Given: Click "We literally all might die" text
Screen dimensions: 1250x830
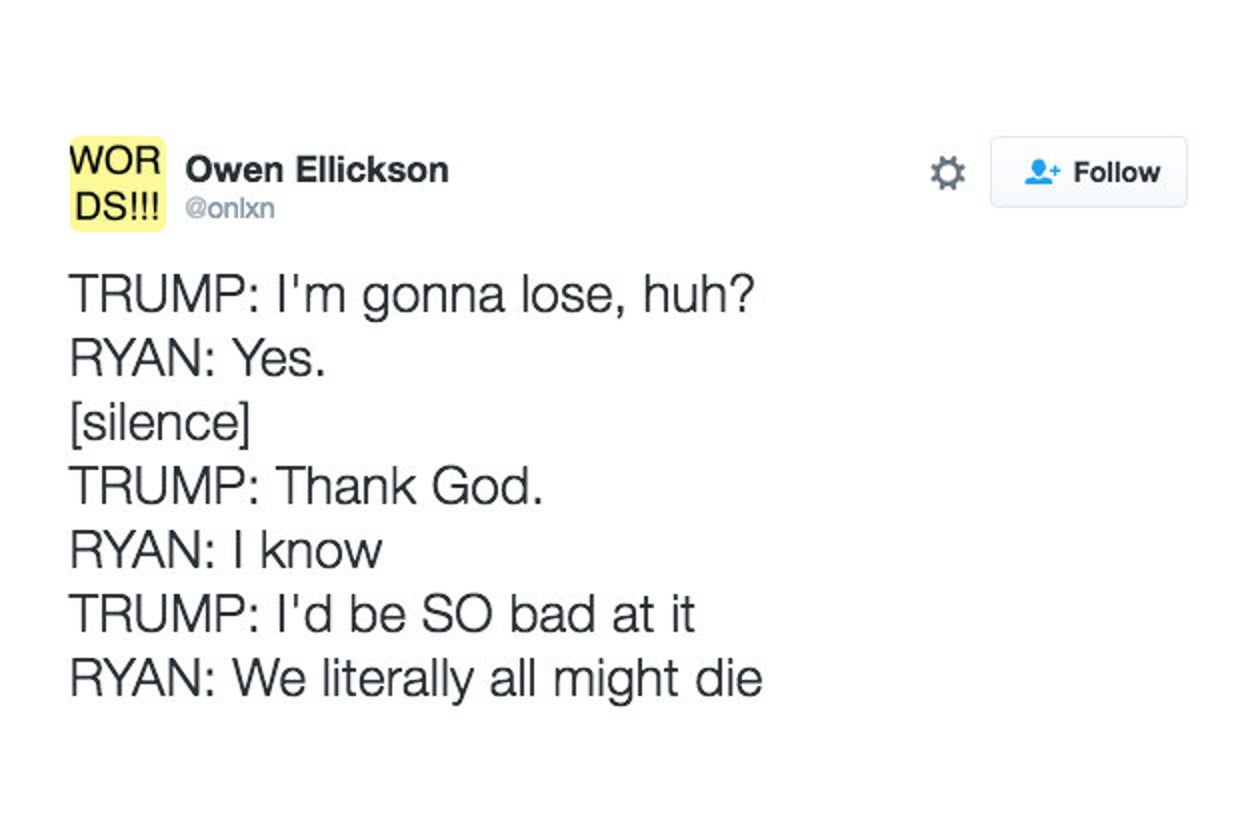Looking at the screenshot, I should tap(497, 678).
